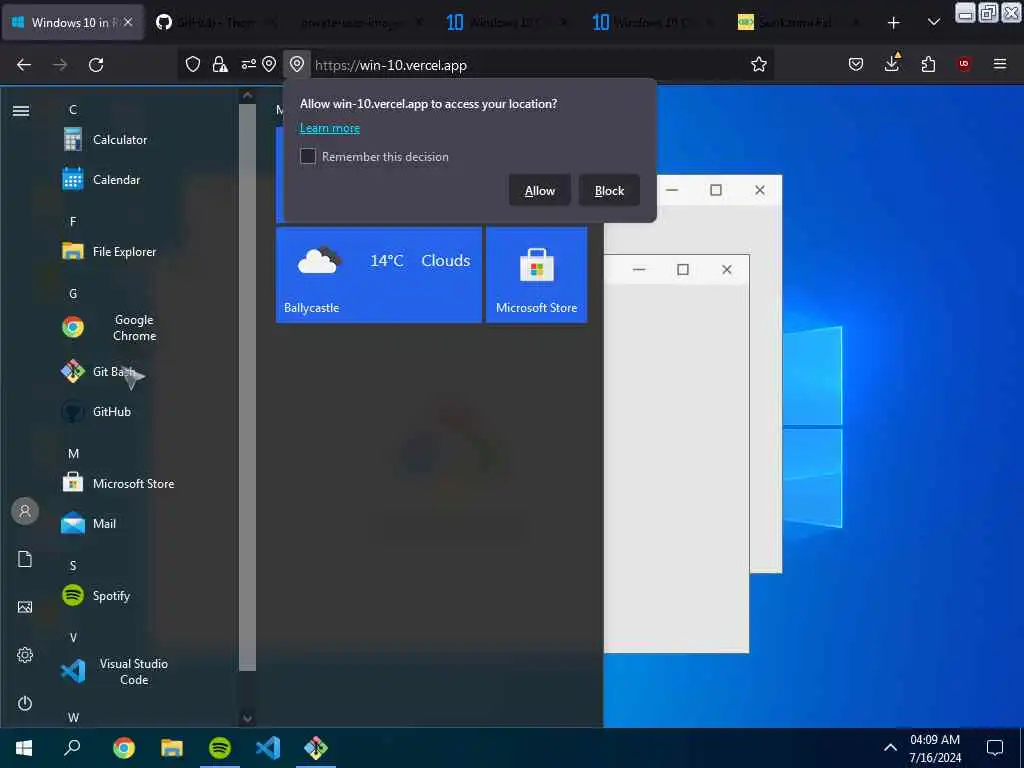Image resolution: width=1024 pixels, height=768 pixels.
Task: Reload the current page
Action: click(x=96, y=65)
